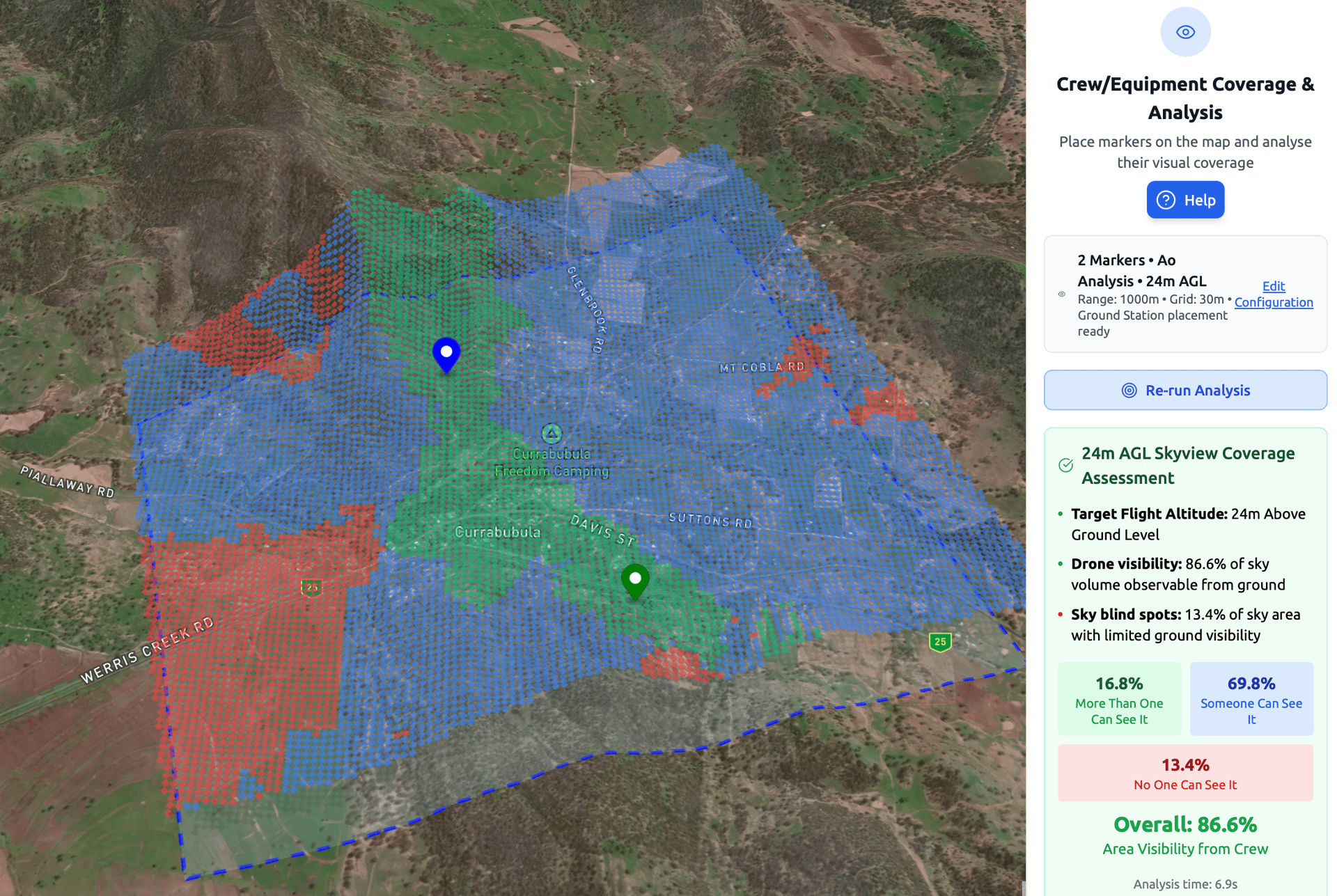Open the Edit Configuration link
Viewport: 1337px width, 896px height.
[1273, 294]
